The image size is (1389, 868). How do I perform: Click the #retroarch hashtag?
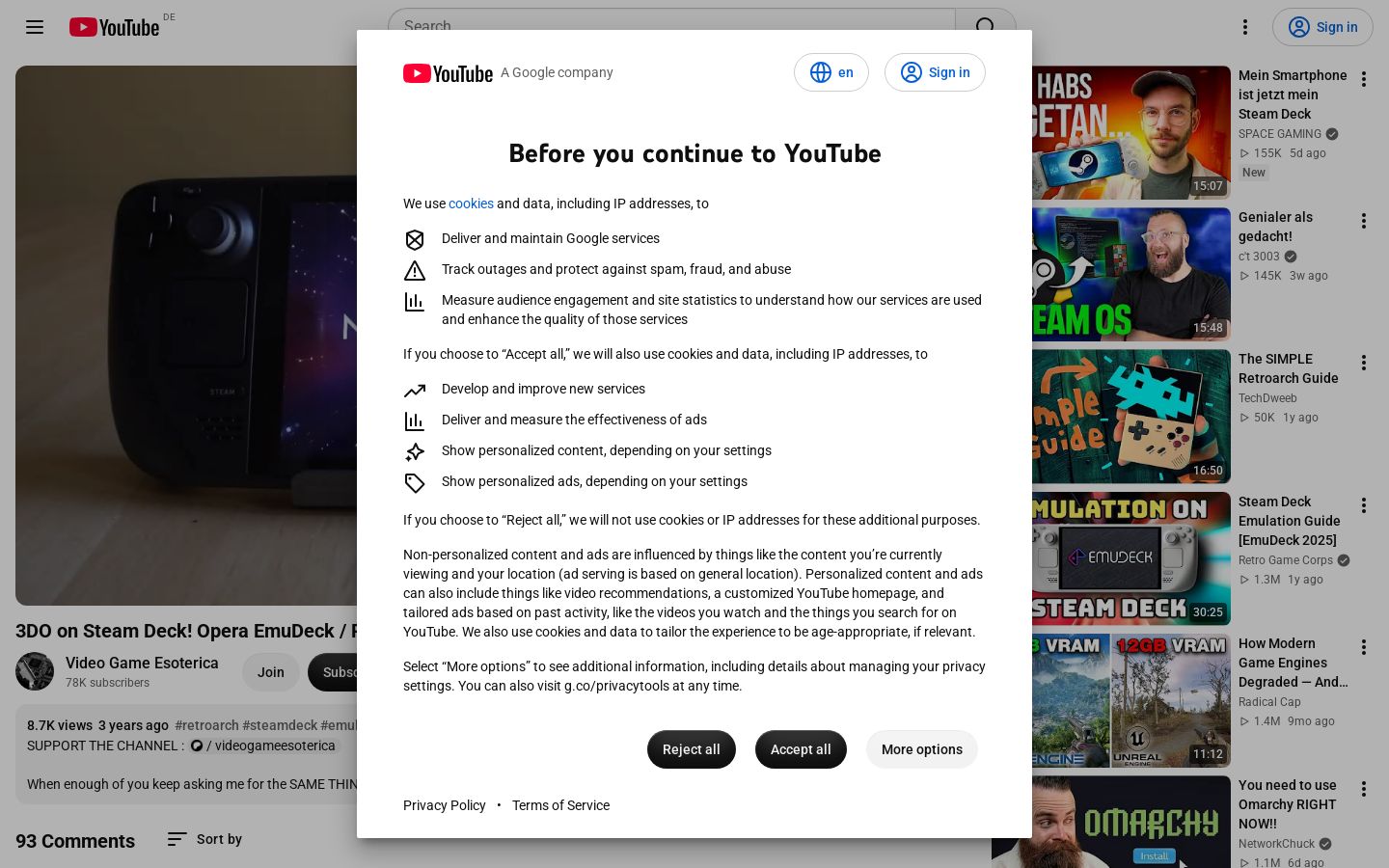click(206, 725)
